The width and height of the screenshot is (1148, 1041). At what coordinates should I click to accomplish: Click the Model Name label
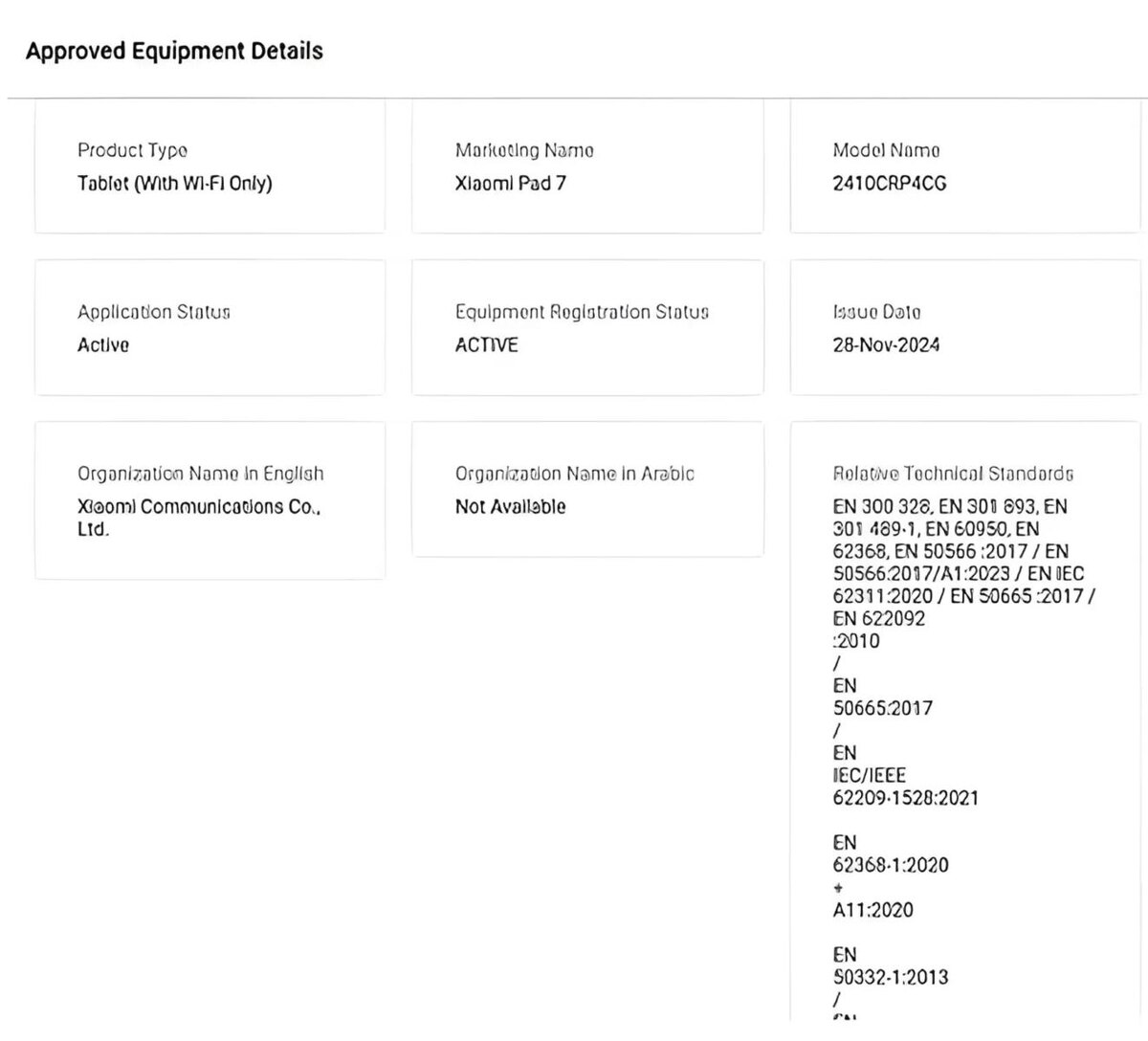point(886,150)
